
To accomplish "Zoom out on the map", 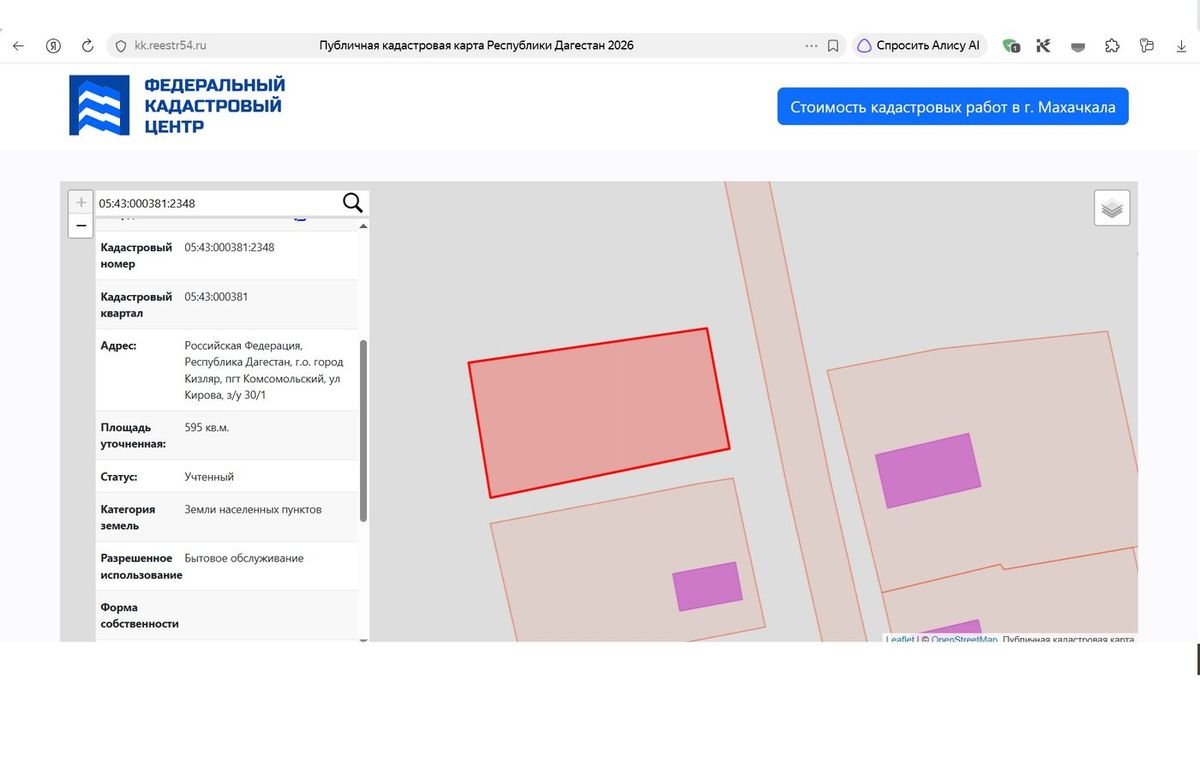I will click(x=81, y=226).
